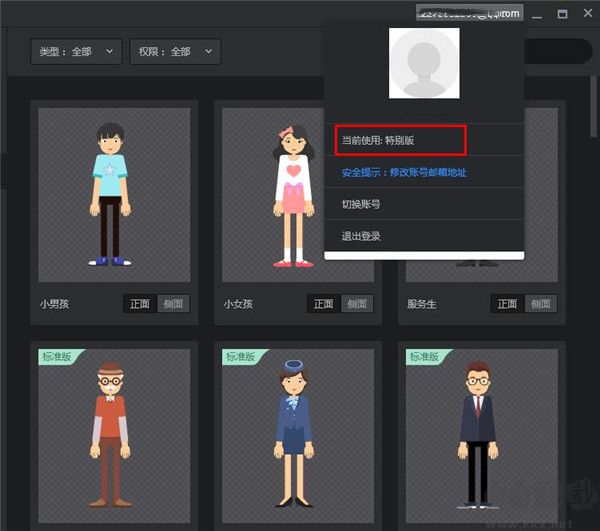Click the 标准版 badge on grandpa card
The image size is (600, 531).
point(58,356)
